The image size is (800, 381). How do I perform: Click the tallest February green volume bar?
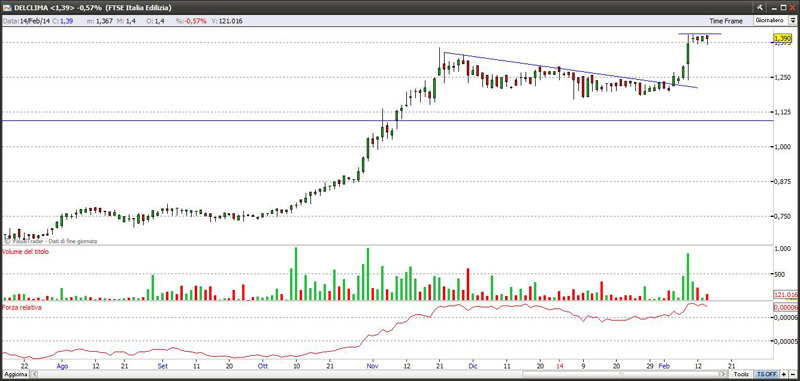pyautogui.click(x=688, y=277)
